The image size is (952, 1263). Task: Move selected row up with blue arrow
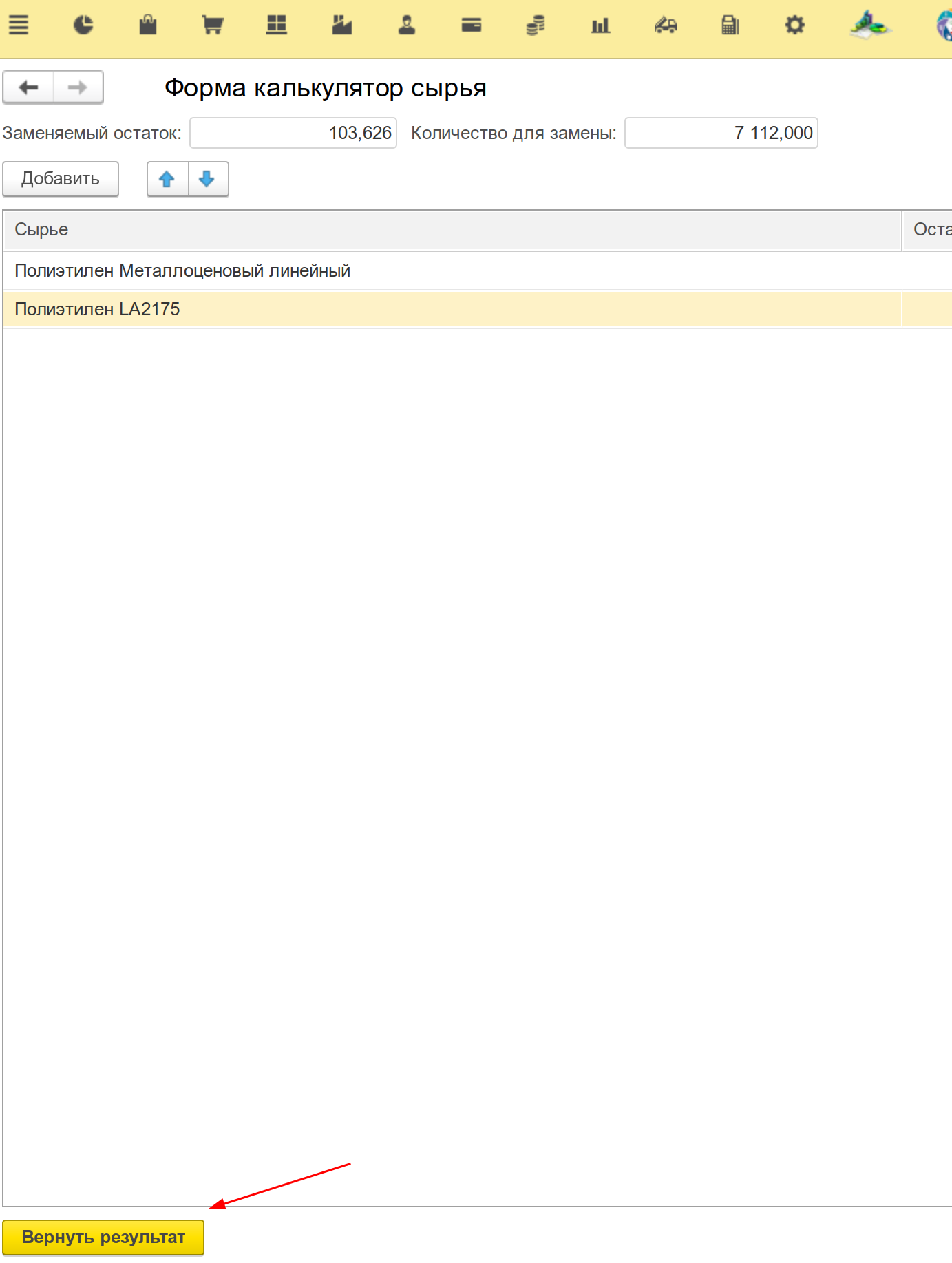167,179
